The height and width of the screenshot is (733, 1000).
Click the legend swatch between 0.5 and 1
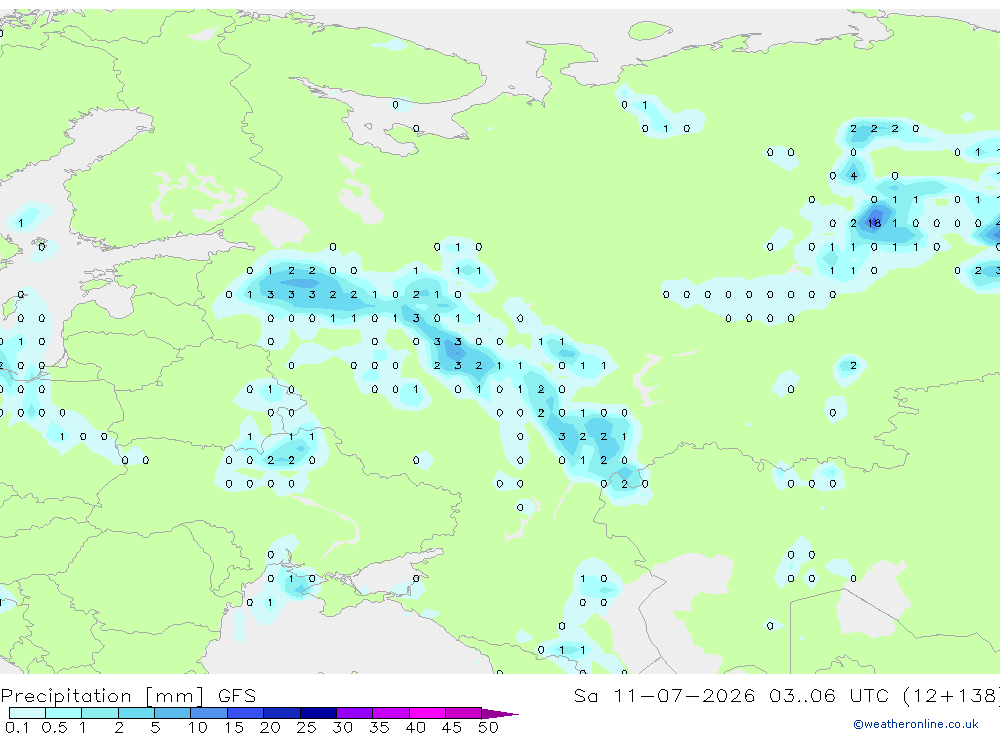pyautogui.click(x=64, y=713)
